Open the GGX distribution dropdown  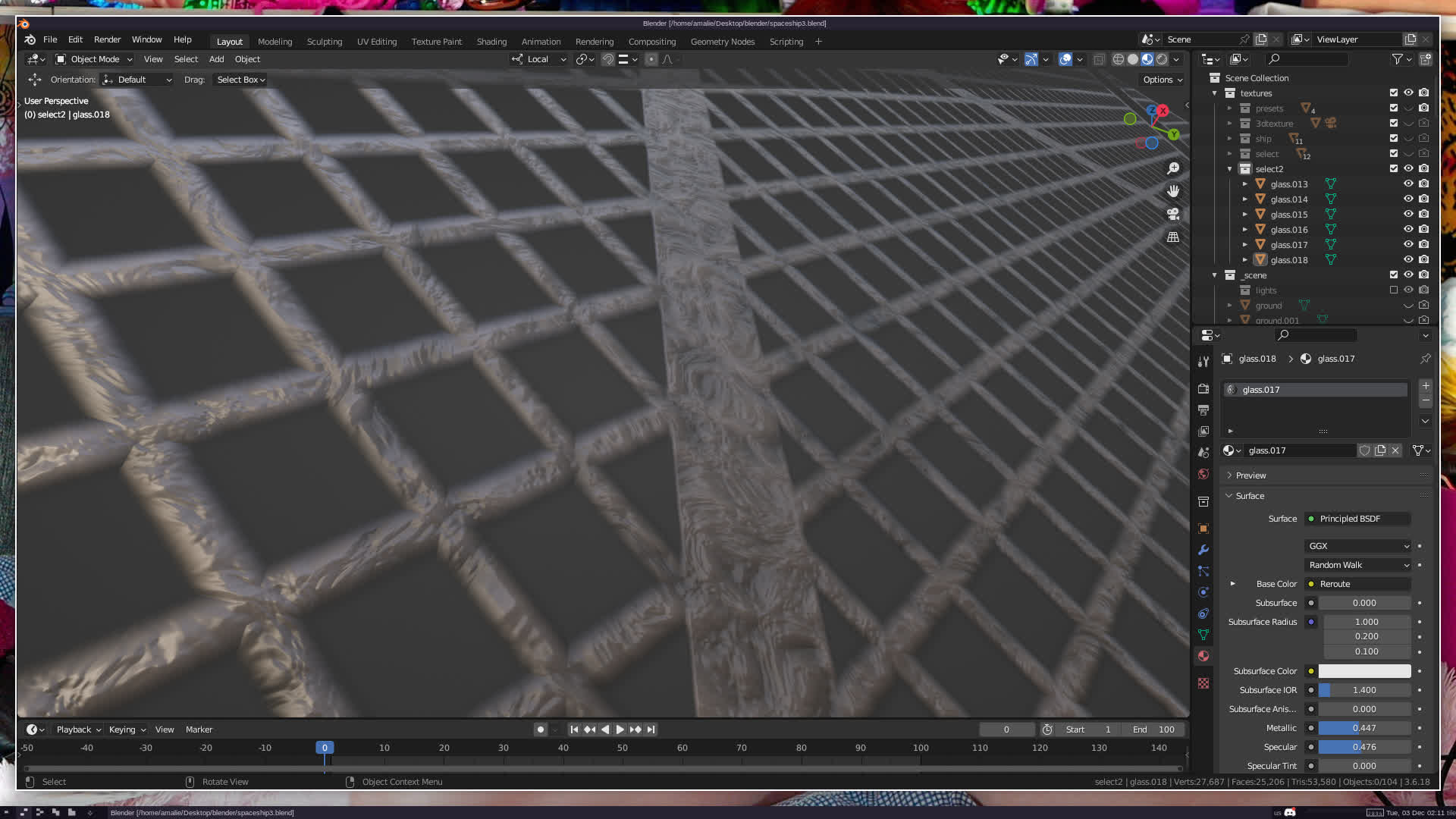1357,546
